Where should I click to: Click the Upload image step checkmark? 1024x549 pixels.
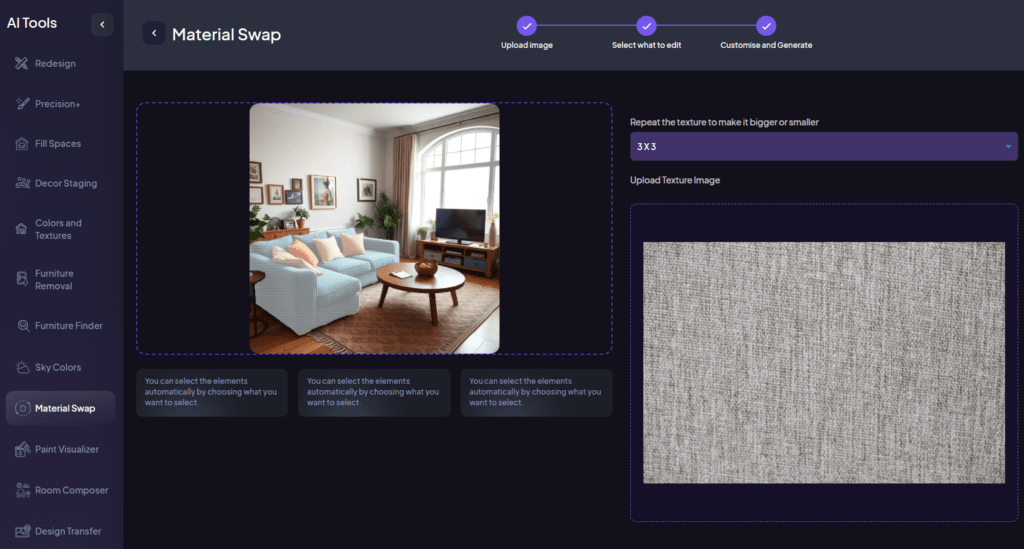coord(526,26)
